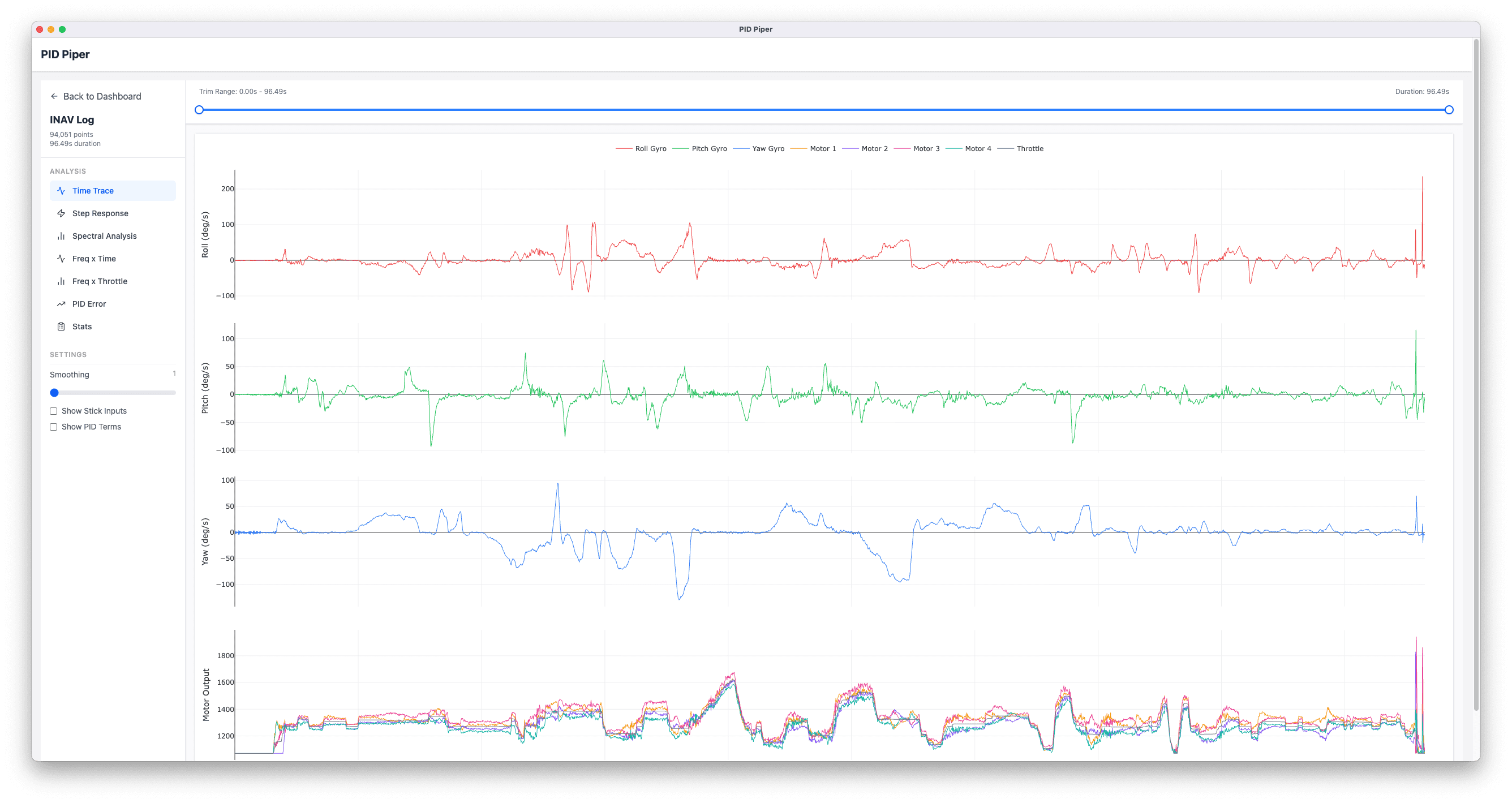This screenshot has height=803, width=1512.
Task: Enable Show PID Terms checkbox
Action: (53, 427)
